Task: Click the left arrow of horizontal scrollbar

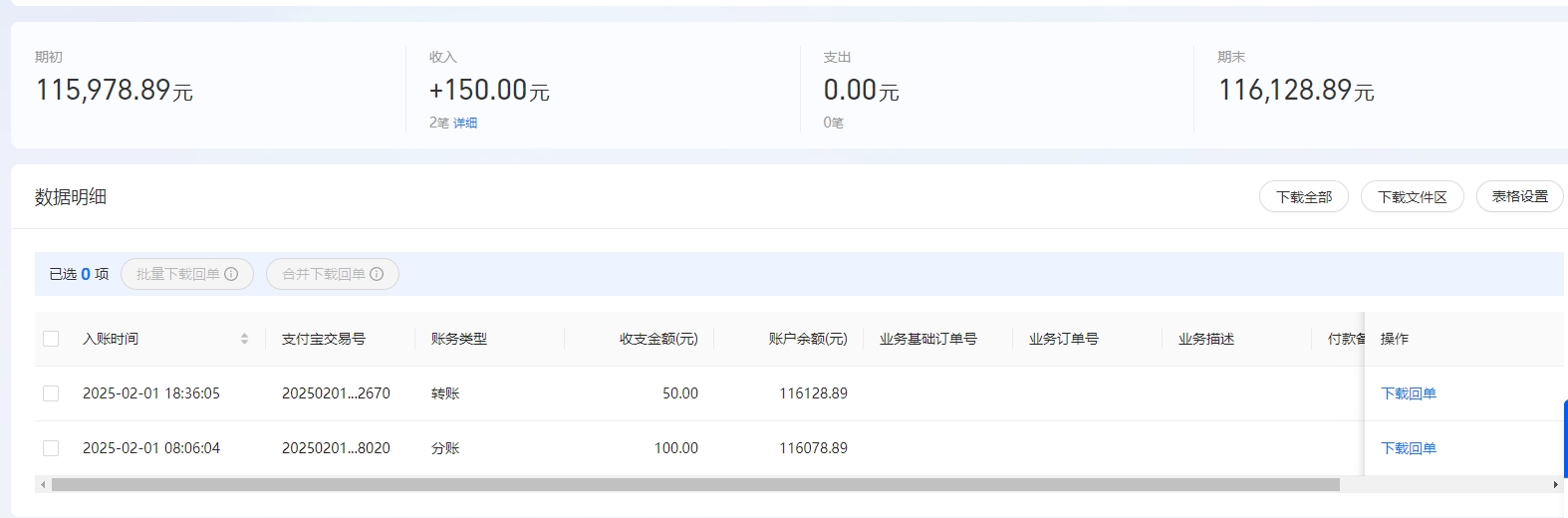Action: click(x=43, y=485)
